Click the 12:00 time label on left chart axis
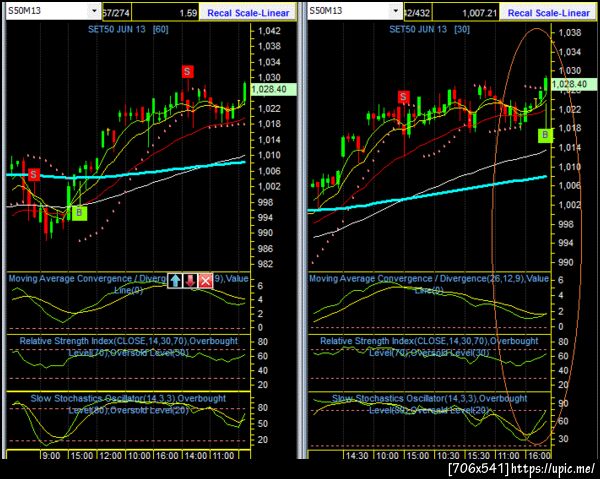The image size is (600, 479). click(111, 456)
